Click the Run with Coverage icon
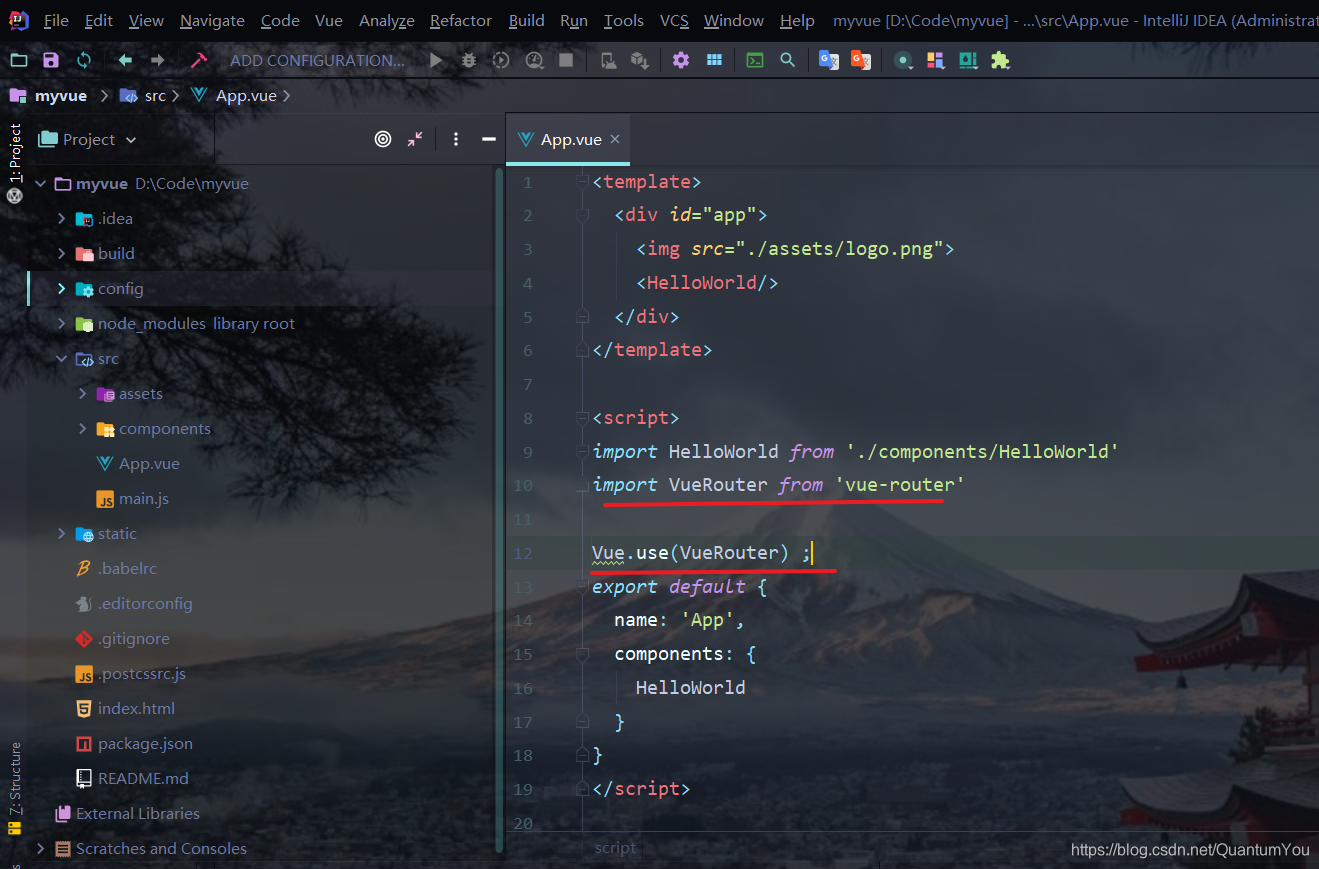The width and height of the screenshot is (1319, 869). tap(501, 60)
